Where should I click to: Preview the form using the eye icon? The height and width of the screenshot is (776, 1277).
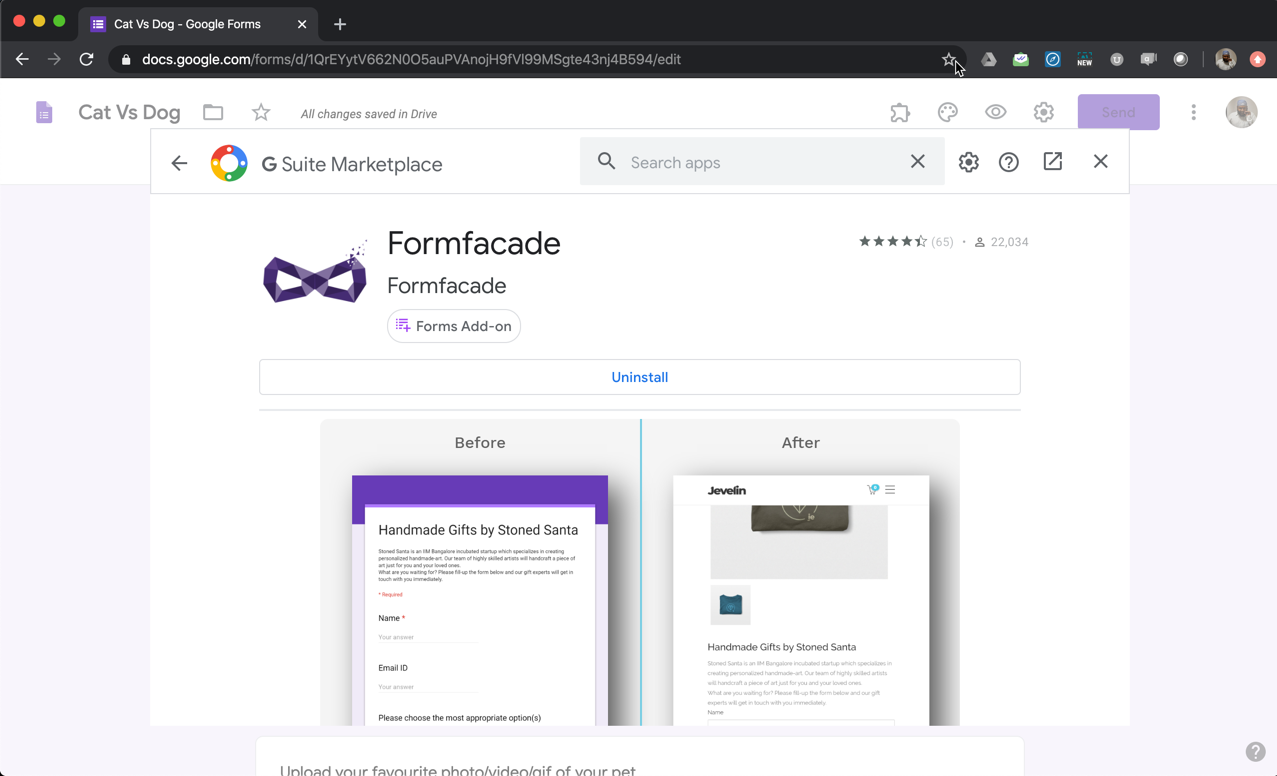(x=995, y=112)
